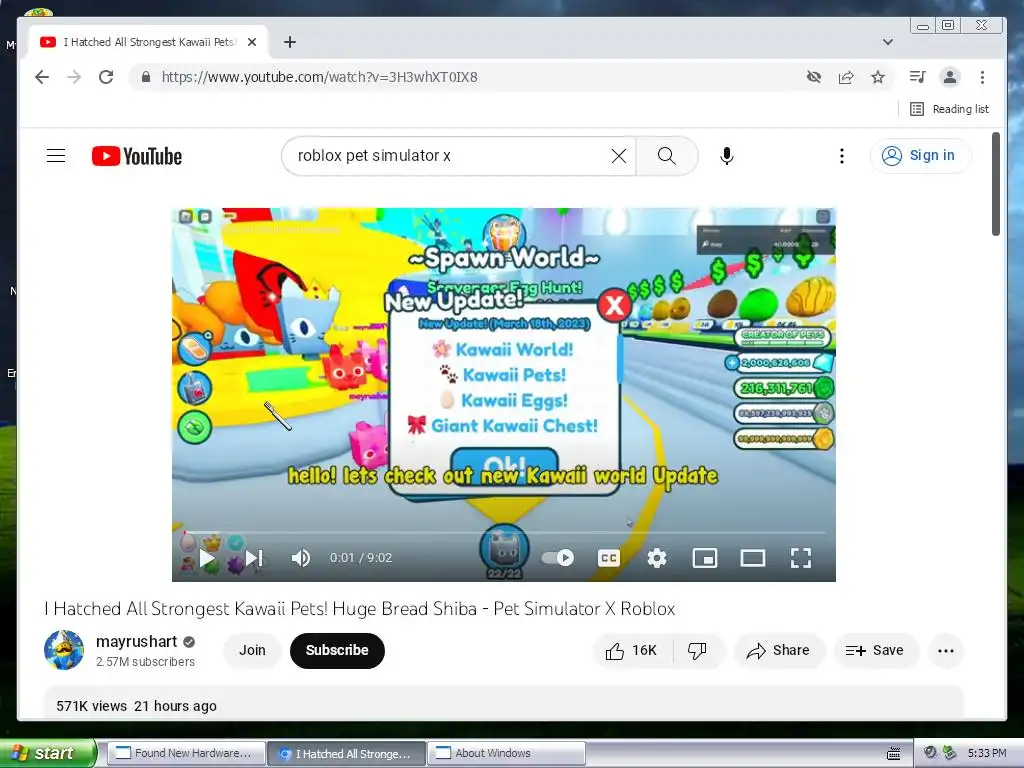Open YouTube settings three-dot menu
This screenshot has height=768, width=1024.
click(x=842, y=155)
